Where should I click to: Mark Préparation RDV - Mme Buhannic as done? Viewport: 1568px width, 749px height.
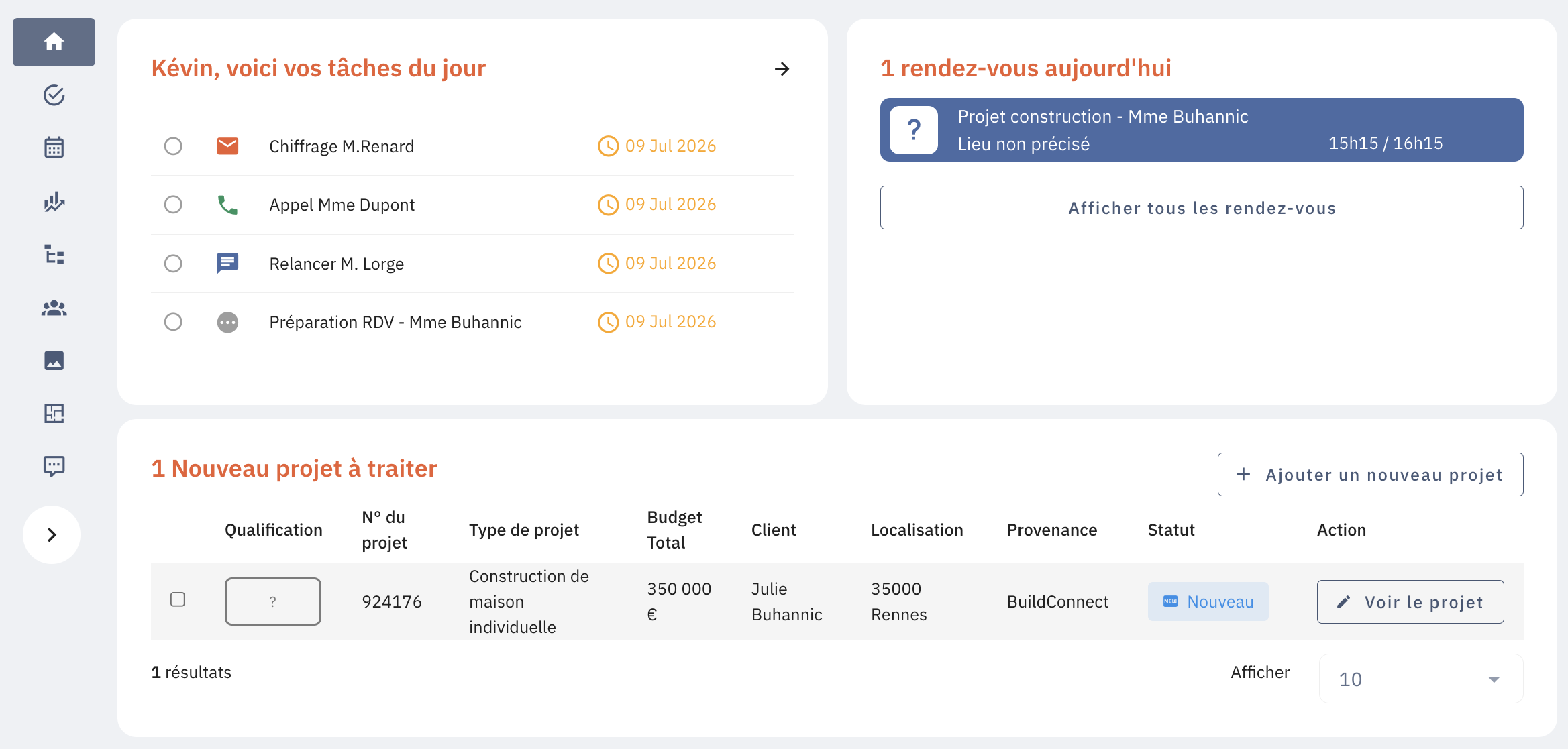click(x=173, y=322)
